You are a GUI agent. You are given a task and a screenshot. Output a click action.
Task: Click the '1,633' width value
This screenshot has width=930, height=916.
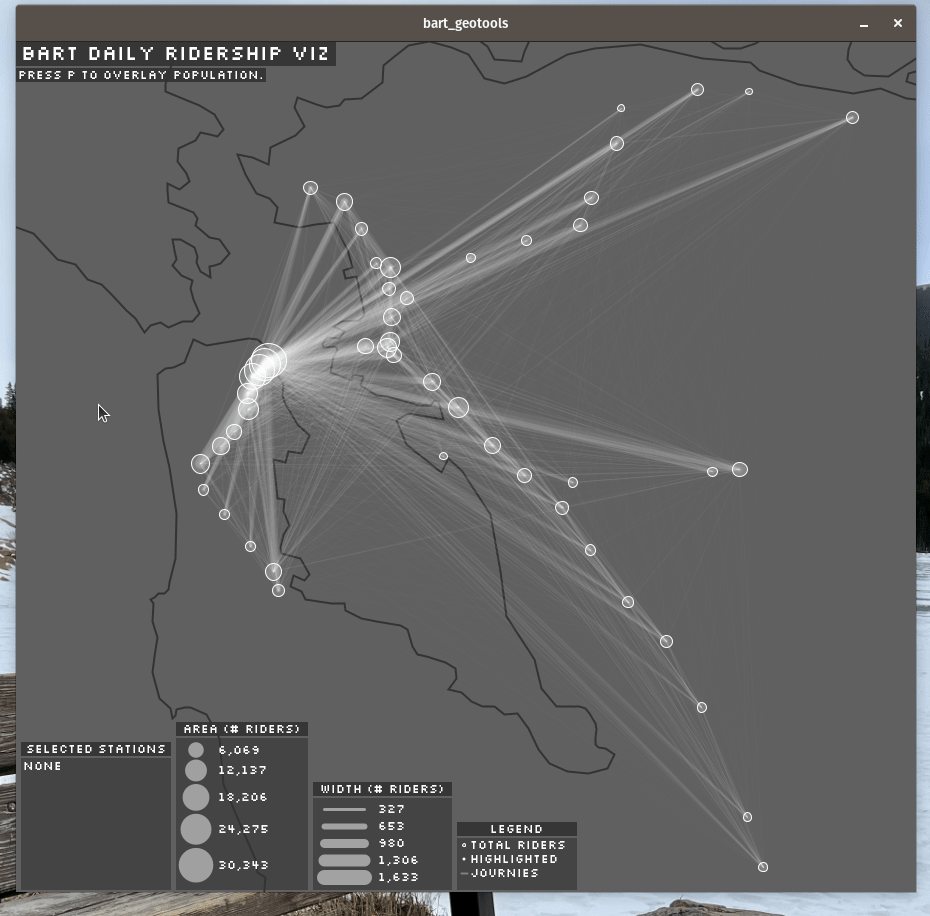click(399, 877)
